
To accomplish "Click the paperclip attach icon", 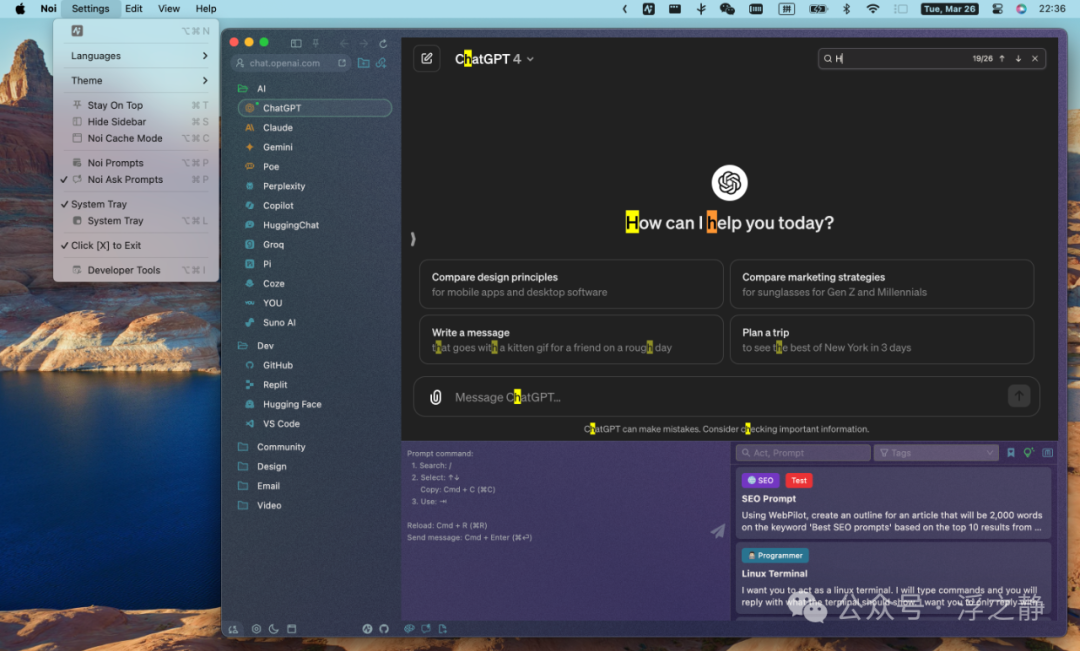I will (x=435, y=397).
